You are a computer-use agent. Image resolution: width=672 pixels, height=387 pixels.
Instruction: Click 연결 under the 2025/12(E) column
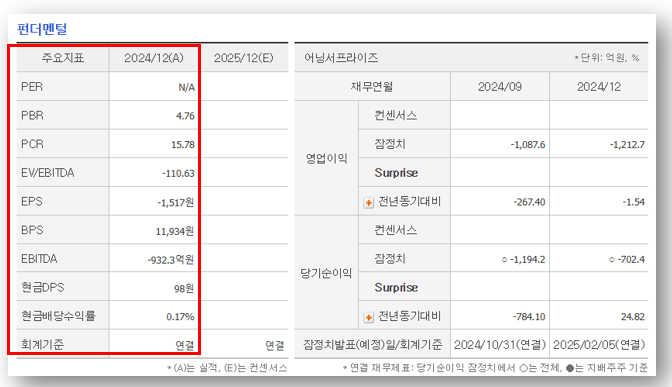(274, 345)
